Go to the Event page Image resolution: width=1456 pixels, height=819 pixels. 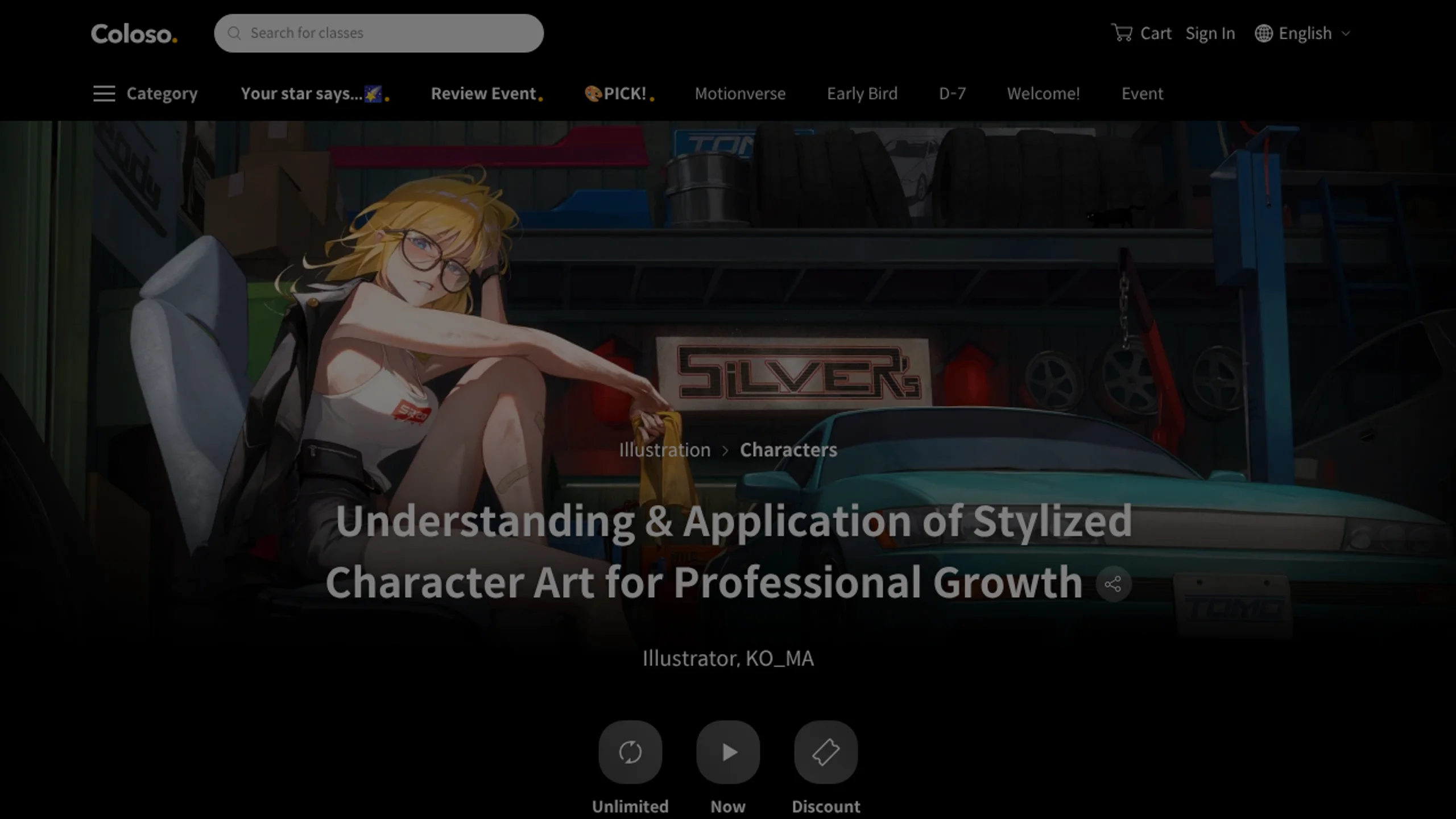[1142, 93]
